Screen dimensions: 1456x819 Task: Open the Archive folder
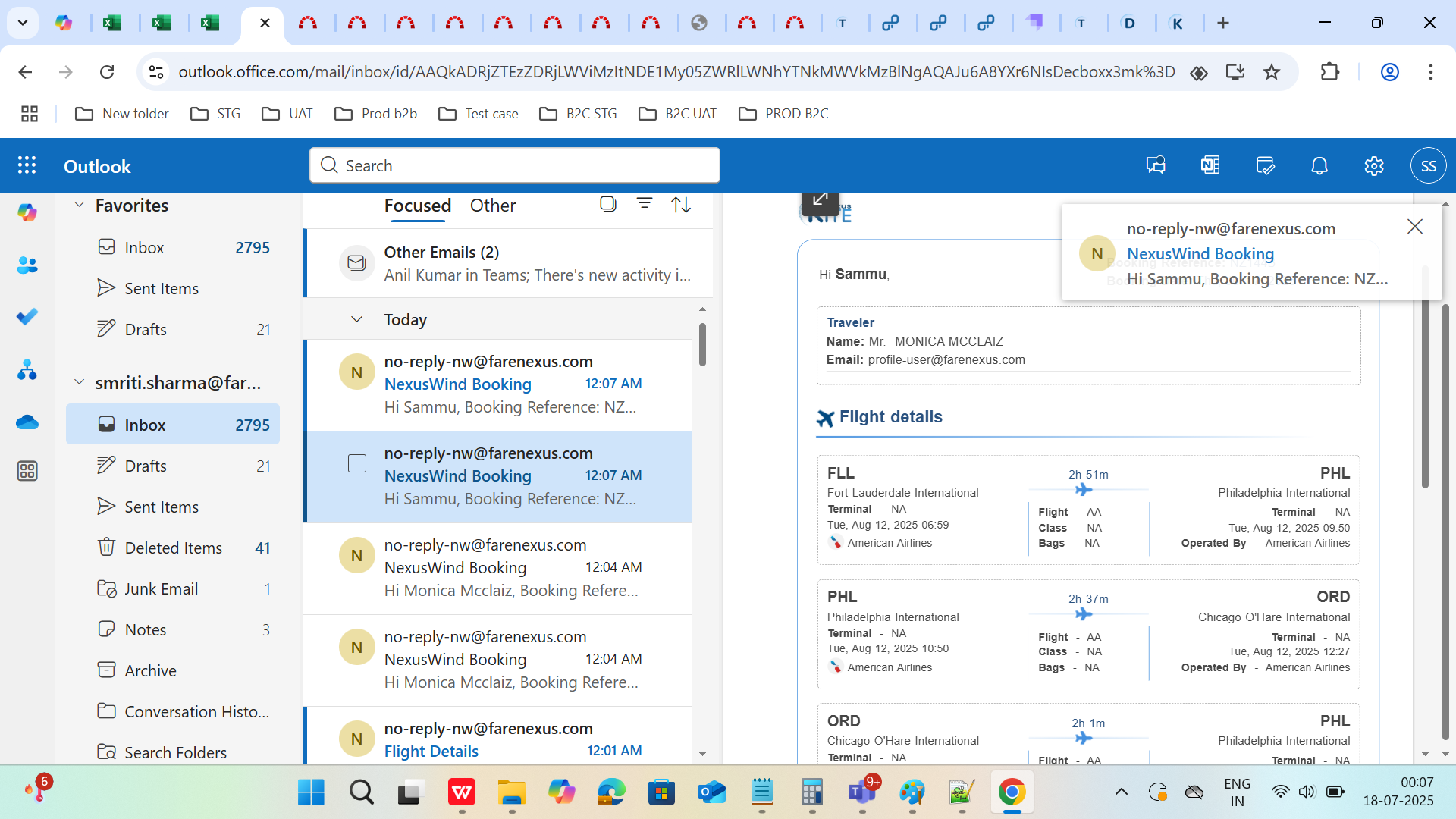click(173, 671)
